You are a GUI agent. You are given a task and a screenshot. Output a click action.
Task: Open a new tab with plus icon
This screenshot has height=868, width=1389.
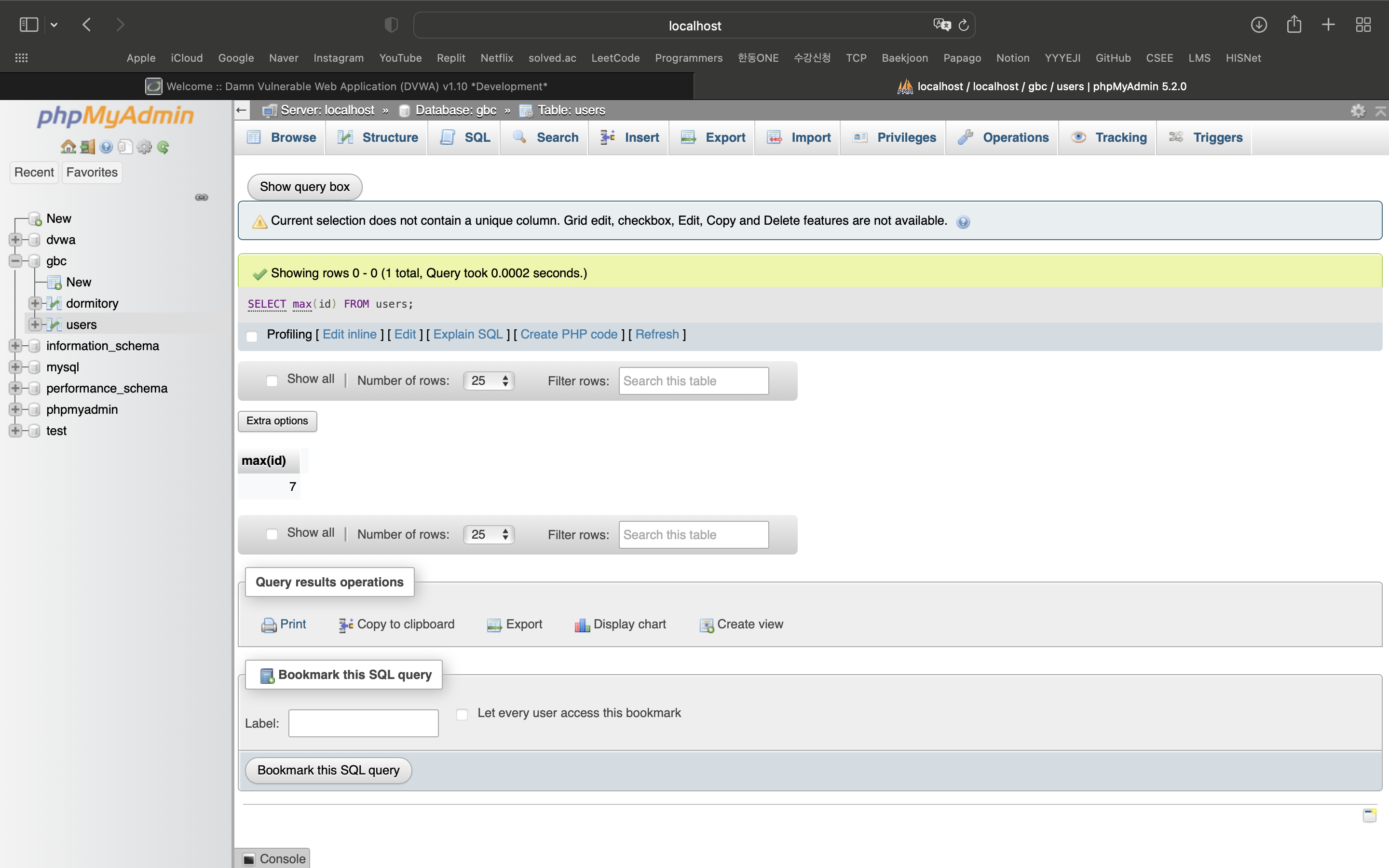point(1328,25)
